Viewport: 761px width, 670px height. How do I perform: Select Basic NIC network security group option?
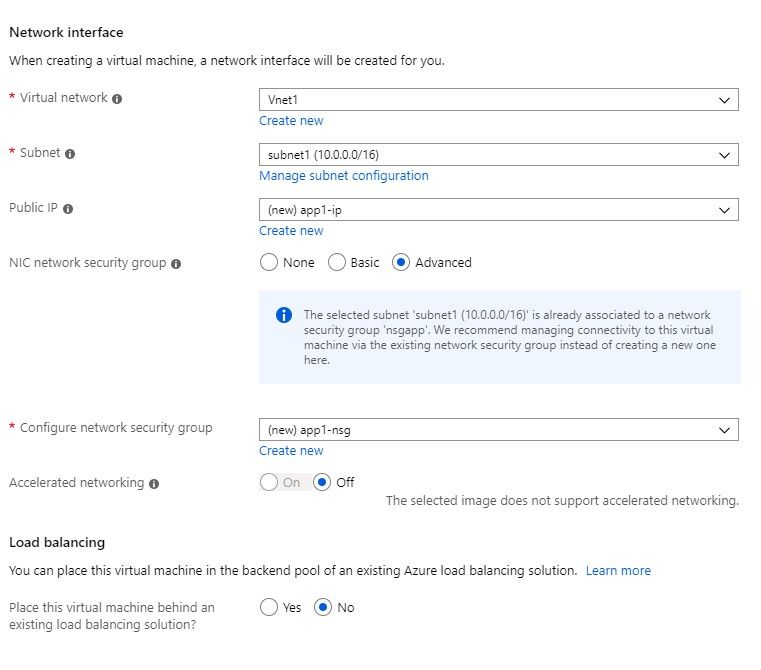click(x=338, y=262)
